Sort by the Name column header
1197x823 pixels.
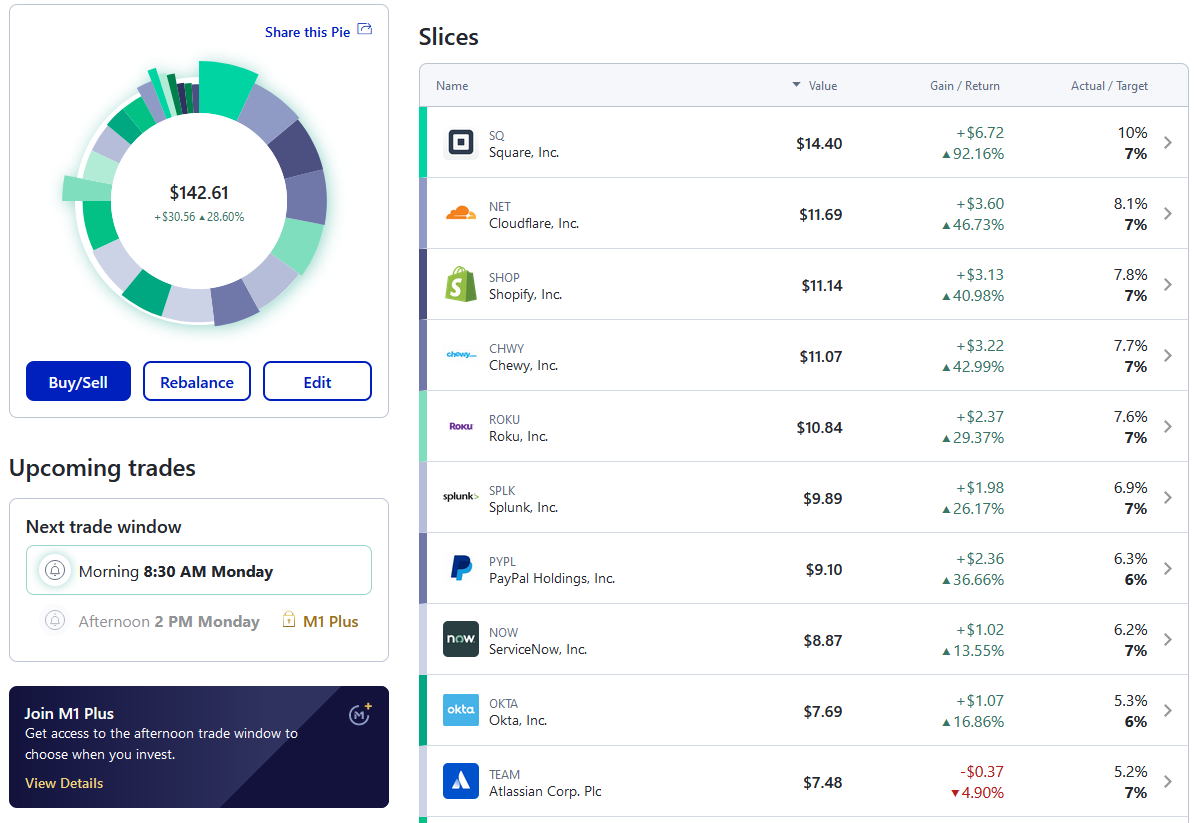[452, 86]
